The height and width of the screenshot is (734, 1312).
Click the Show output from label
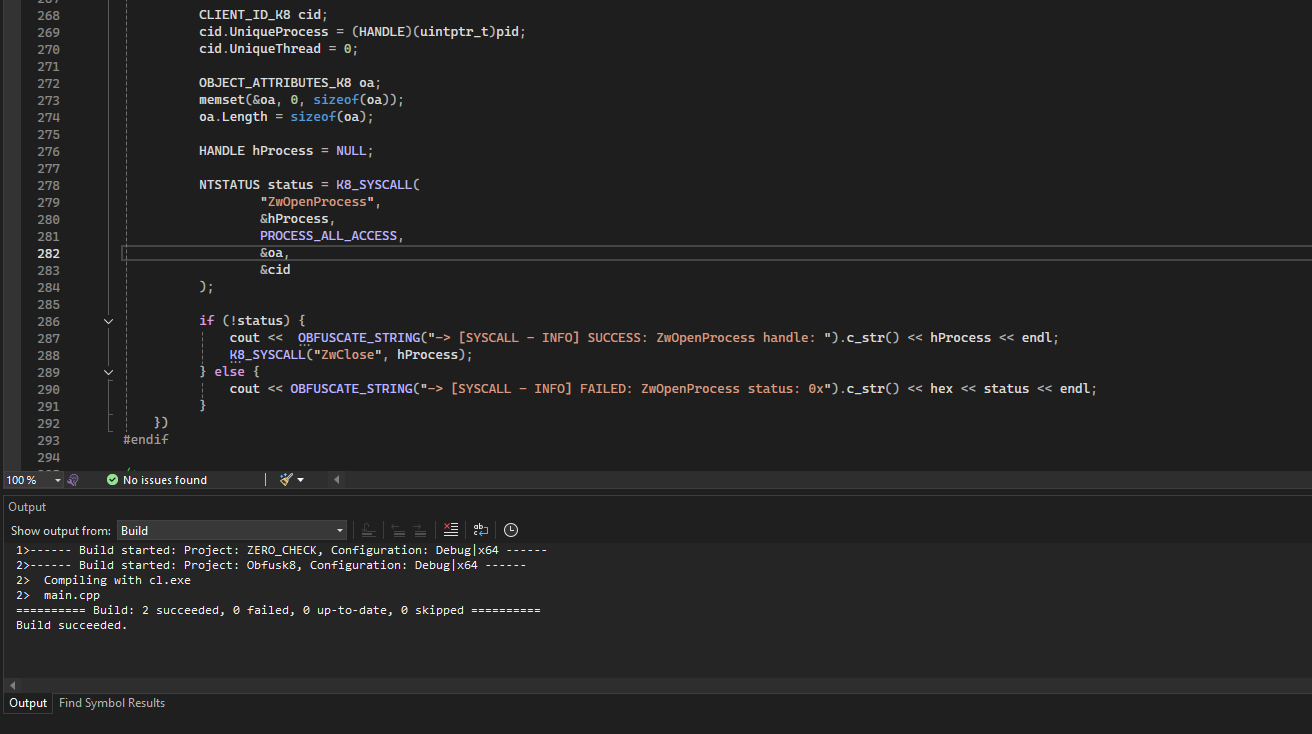pos(61,531)
